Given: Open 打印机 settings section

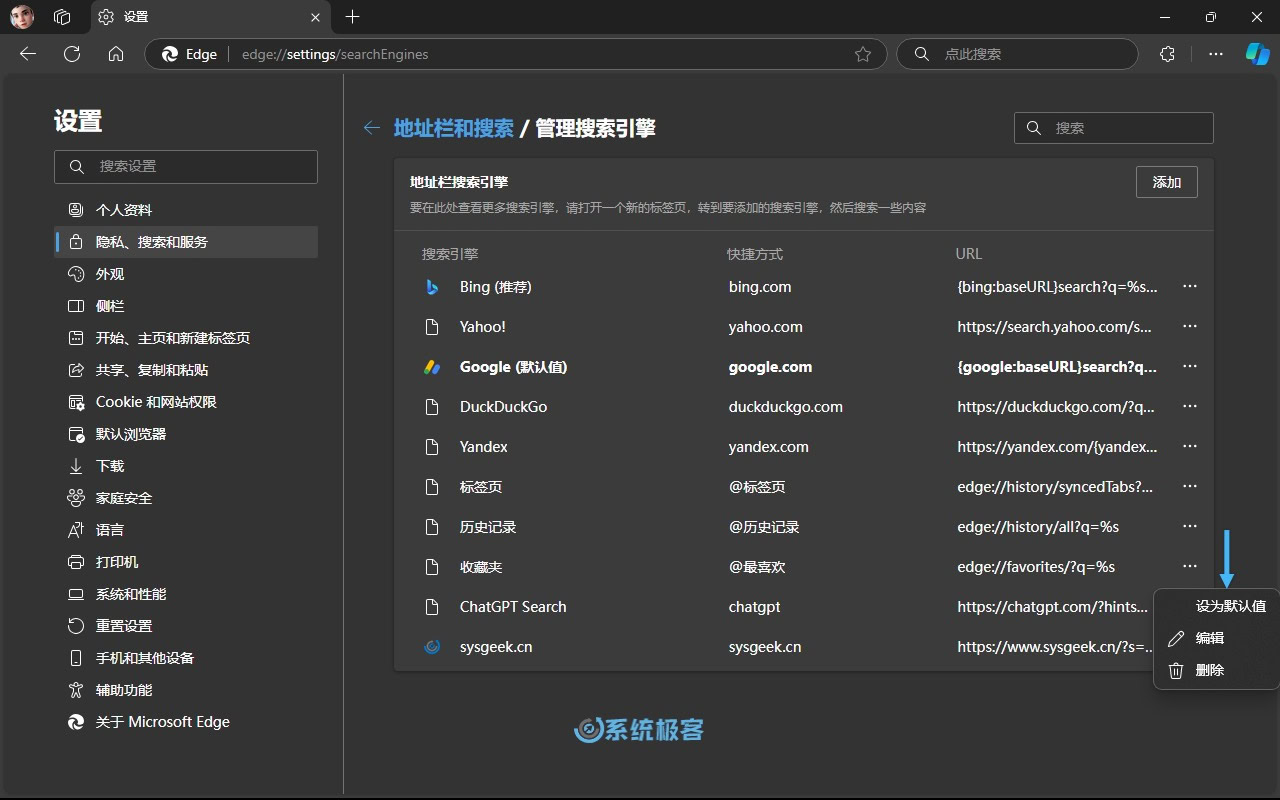Looking at the screenshot, I should [186, 562].
